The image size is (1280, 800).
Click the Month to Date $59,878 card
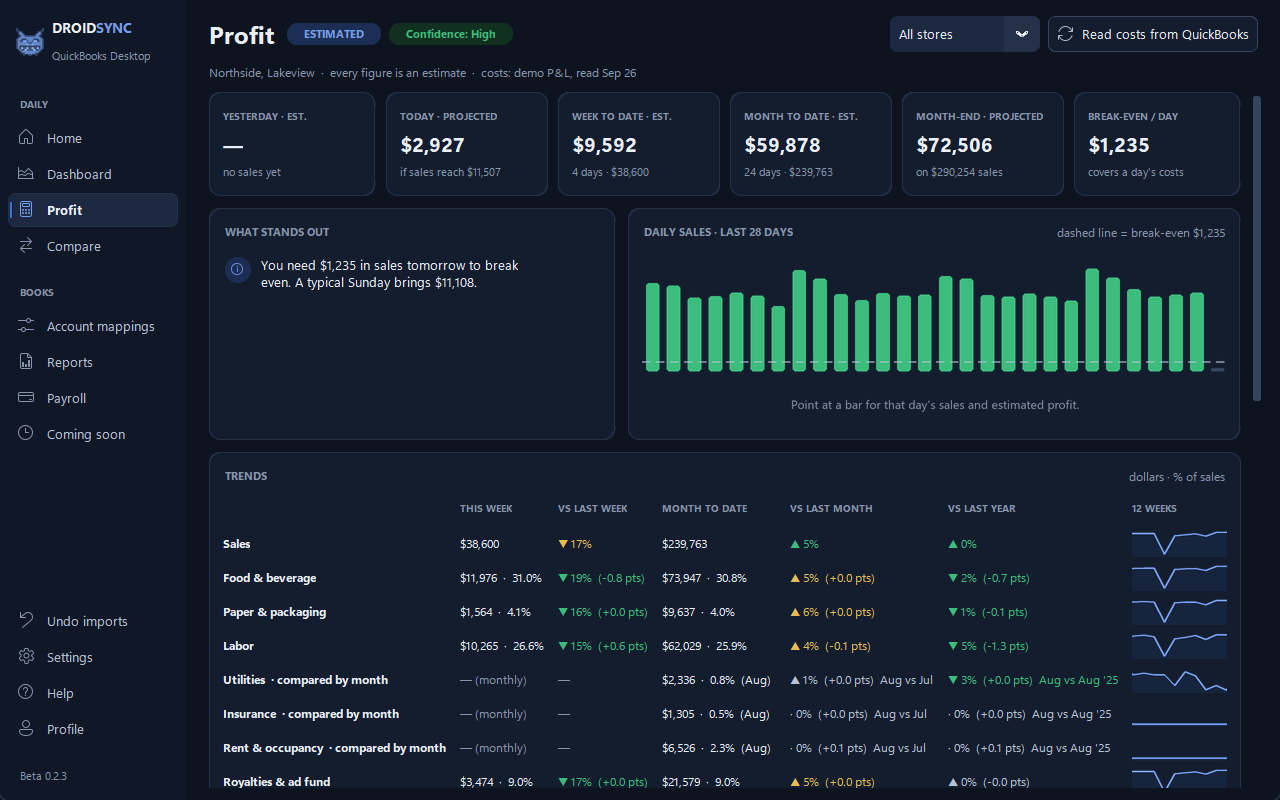coord(810,144)
